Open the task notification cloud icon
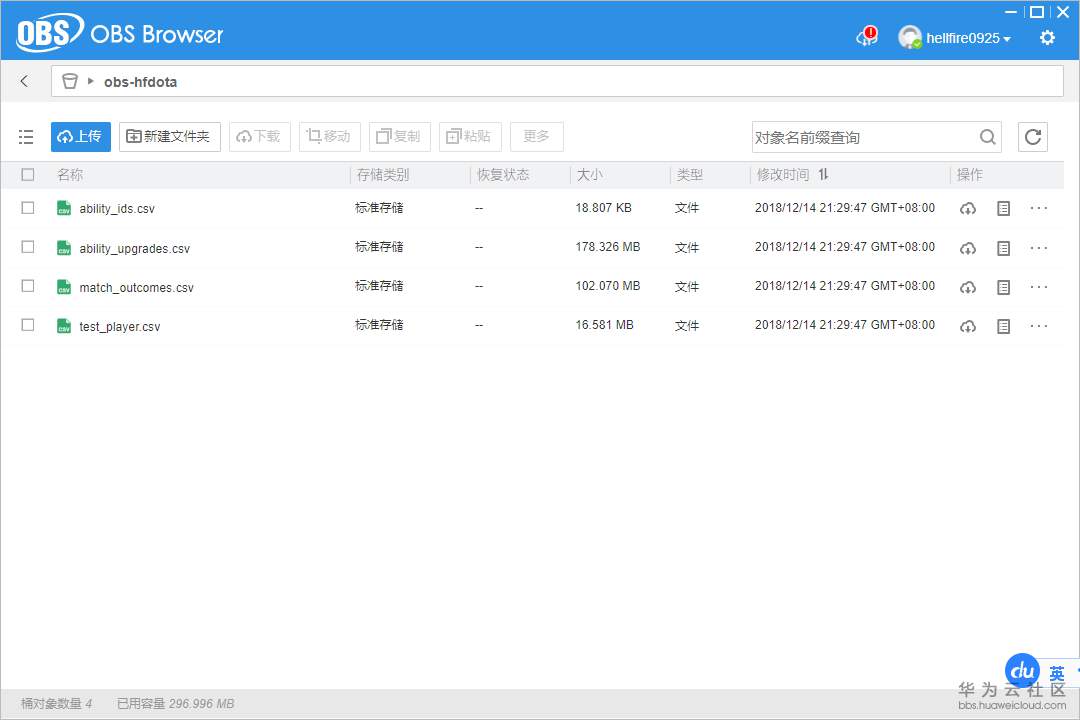The height and width of the screenshot is (720, 1080). pyautogui.click(x=866, y=37)
